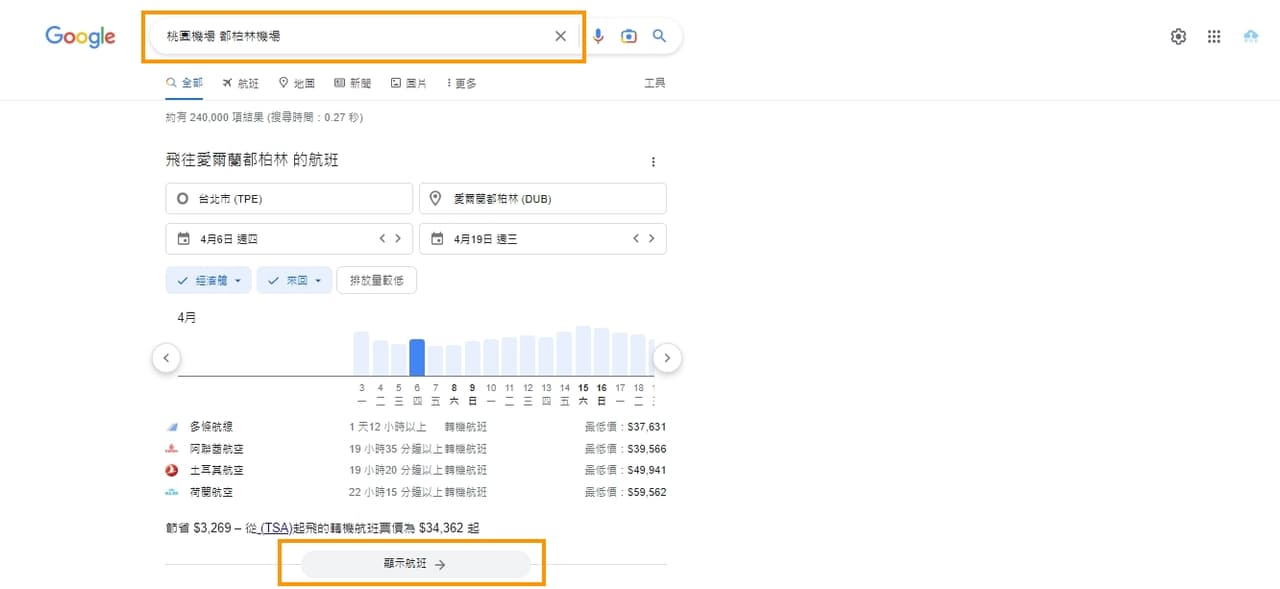
Task: Click the 多條航線 airline icon
Action: point(171,426)
